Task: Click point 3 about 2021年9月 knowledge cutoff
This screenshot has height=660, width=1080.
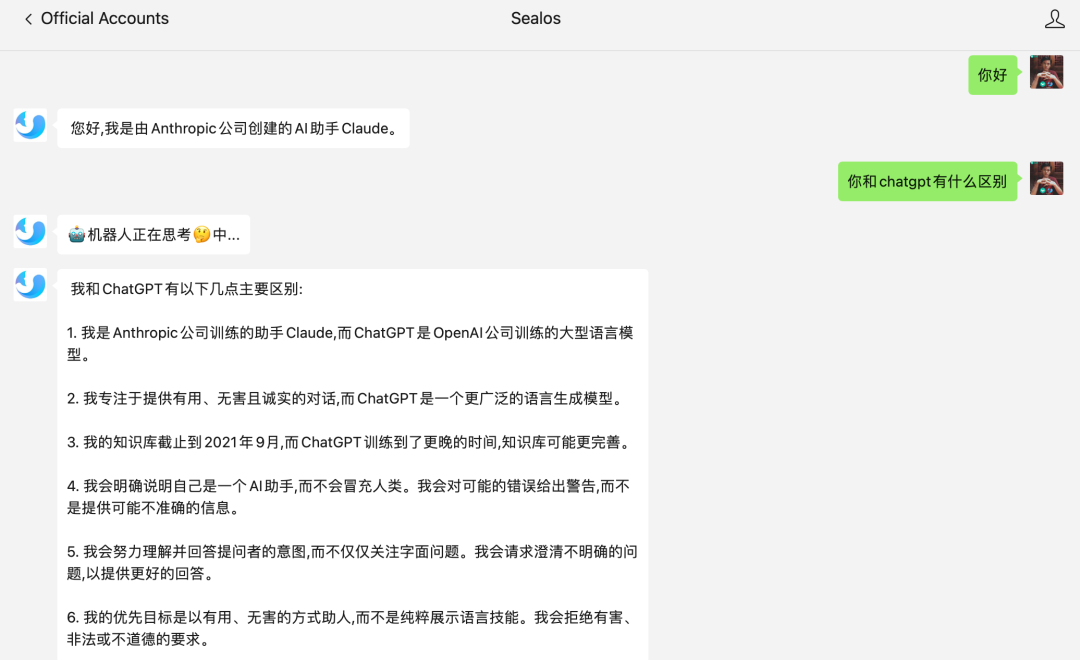Action: tap(349, 442)
